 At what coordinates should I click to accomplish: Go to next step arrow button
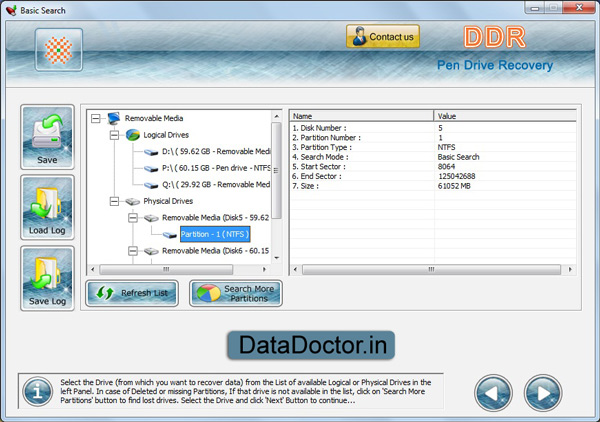pyautogui.click(x=543, y=393)
